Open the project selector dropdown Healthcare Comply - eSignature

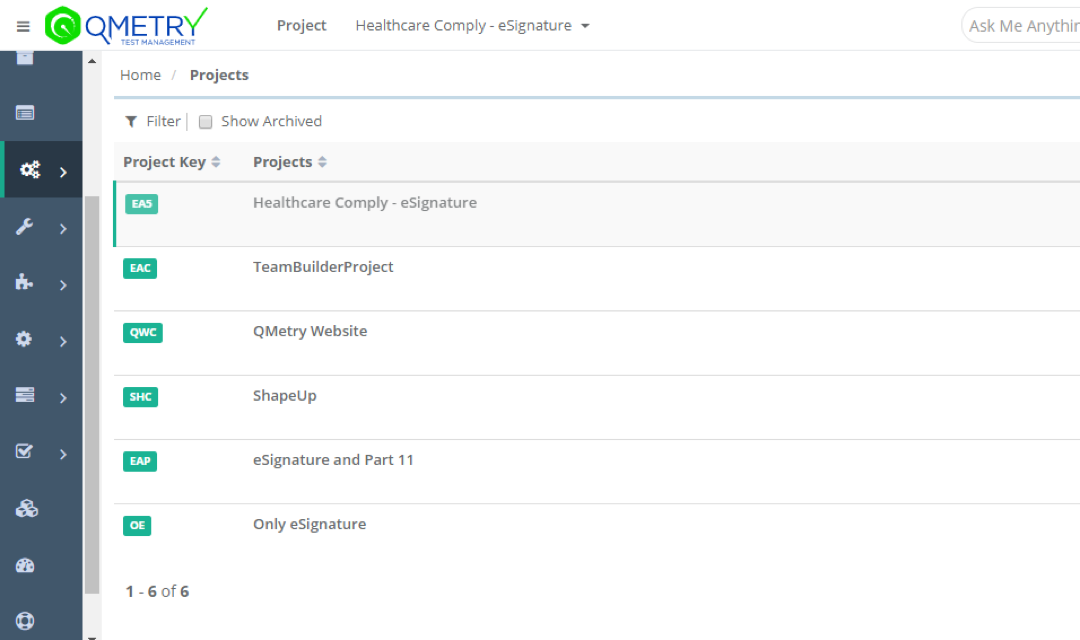[472, 25]
